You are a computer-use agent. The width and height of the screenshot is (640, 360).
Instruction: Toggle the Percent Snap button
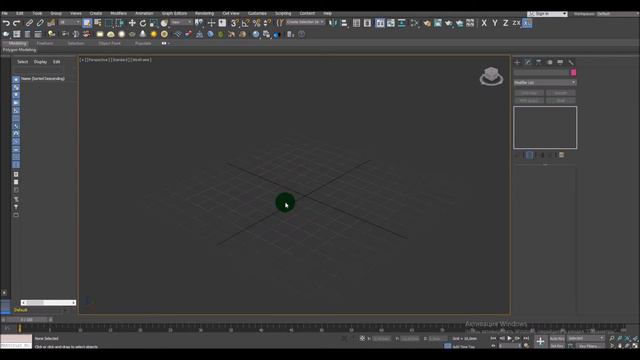(256, 23)
